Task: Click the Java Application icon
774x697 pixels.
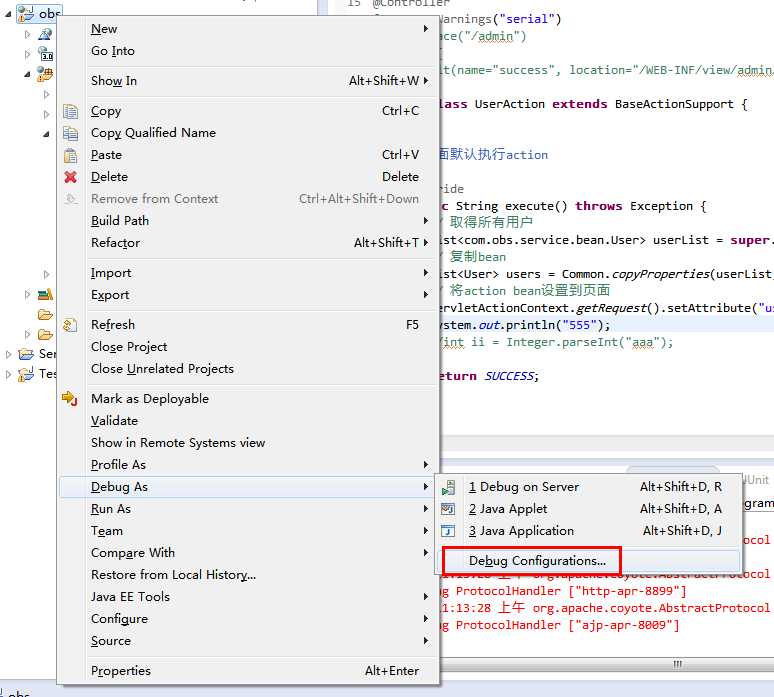Action: click(448, 531)
